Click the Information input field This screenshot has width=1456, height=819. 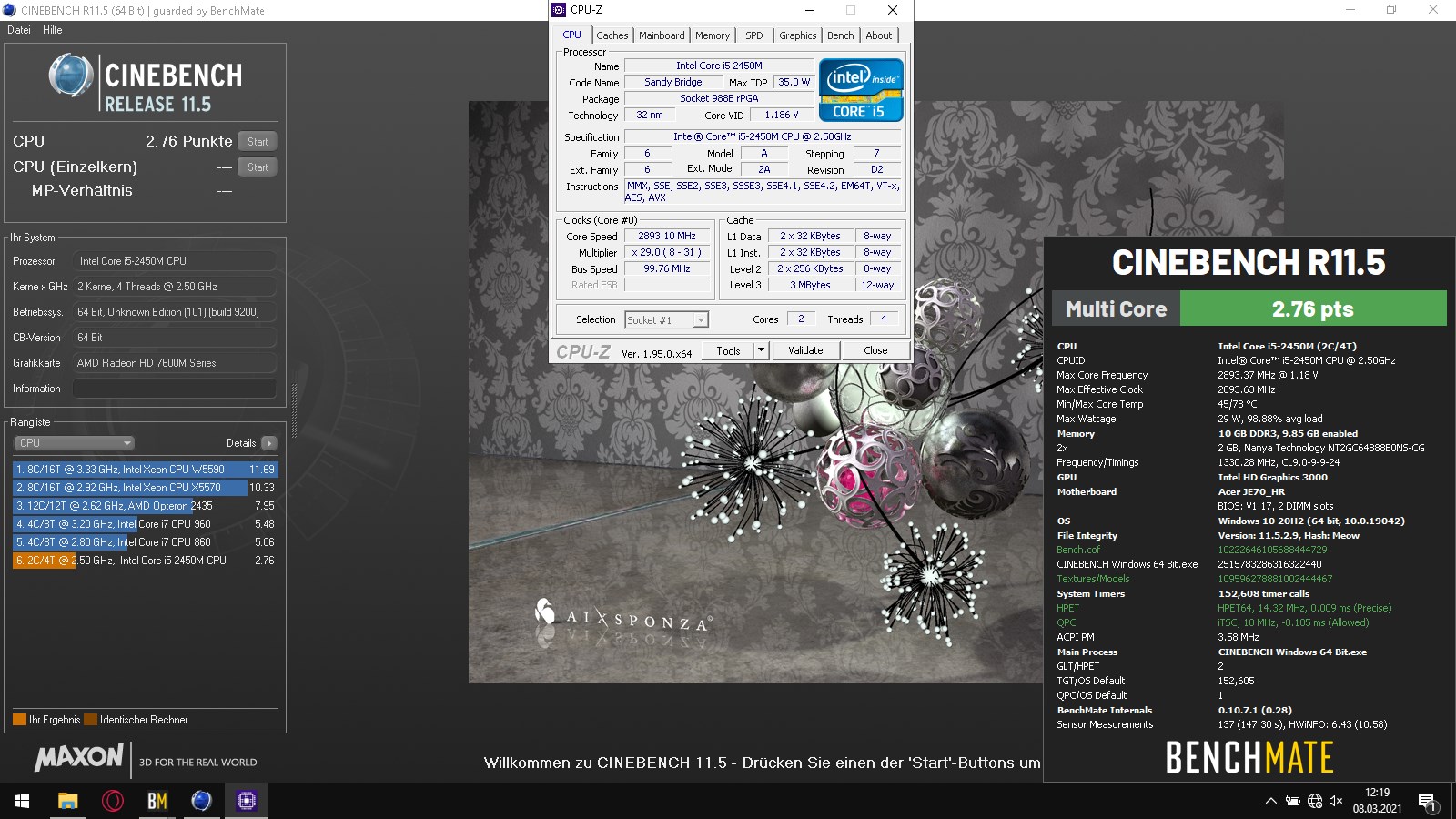pyautogui.click(x=175, y=389)
